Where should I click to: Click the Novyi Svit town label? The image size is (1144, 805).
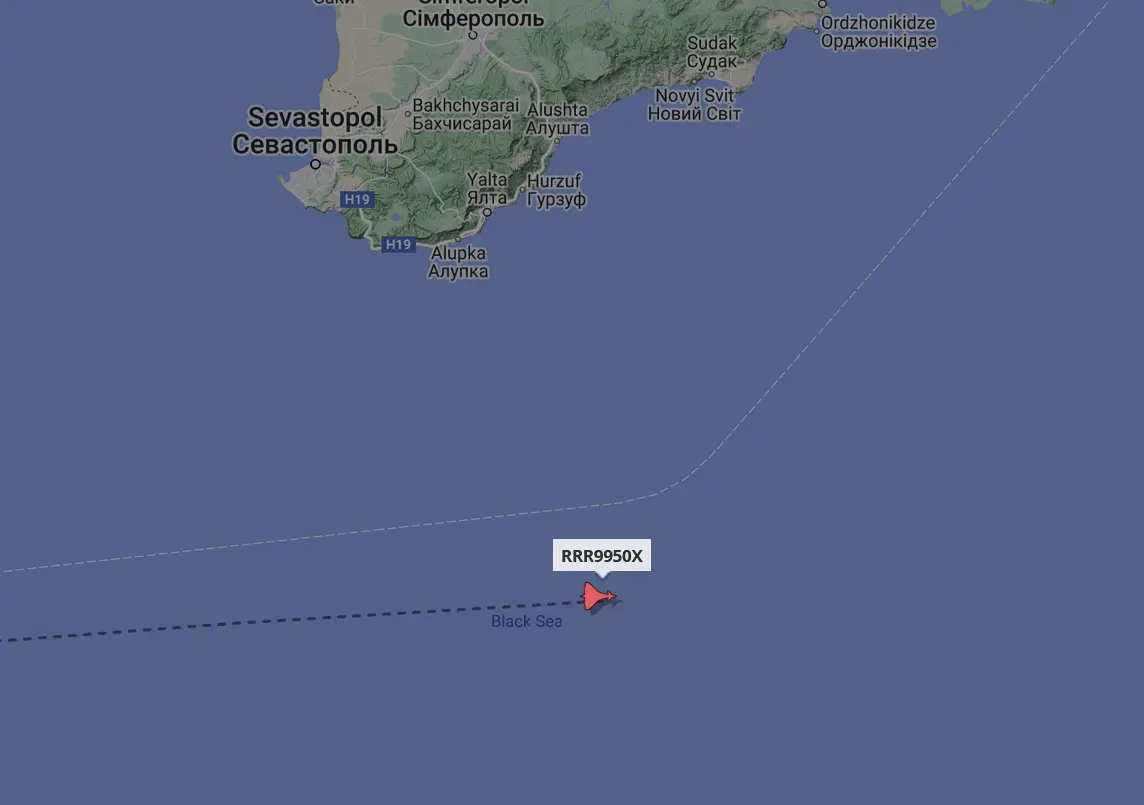click(695, 104)
